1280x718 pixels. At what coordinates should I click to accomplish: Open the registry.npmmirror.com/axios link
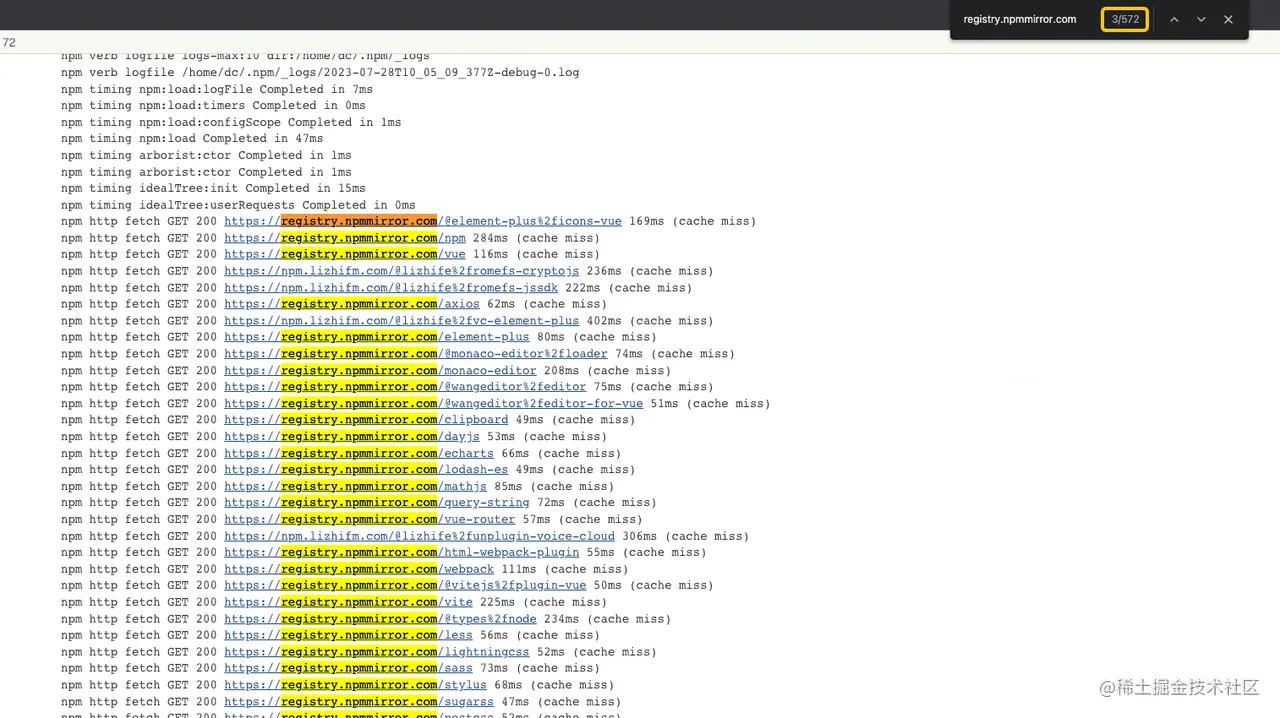pyautogui.click(x=352, y=304)
